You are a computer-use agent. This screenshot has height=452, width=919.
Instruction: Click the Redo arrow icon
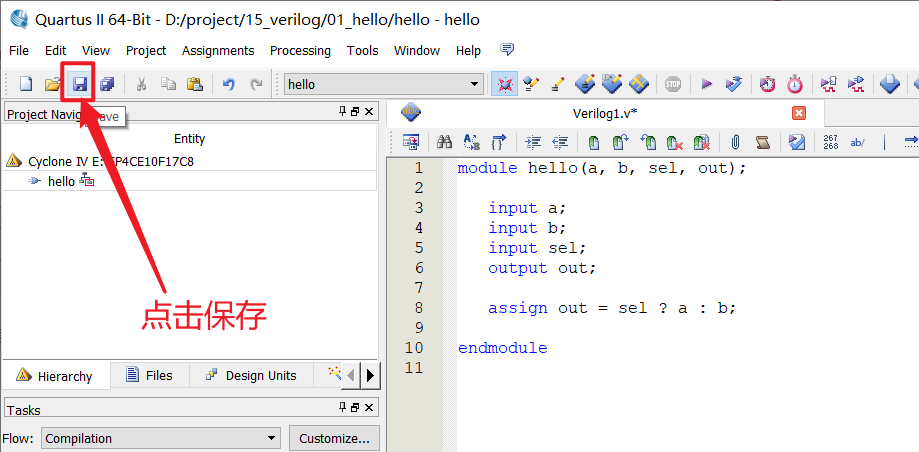[x=256, y=84]
